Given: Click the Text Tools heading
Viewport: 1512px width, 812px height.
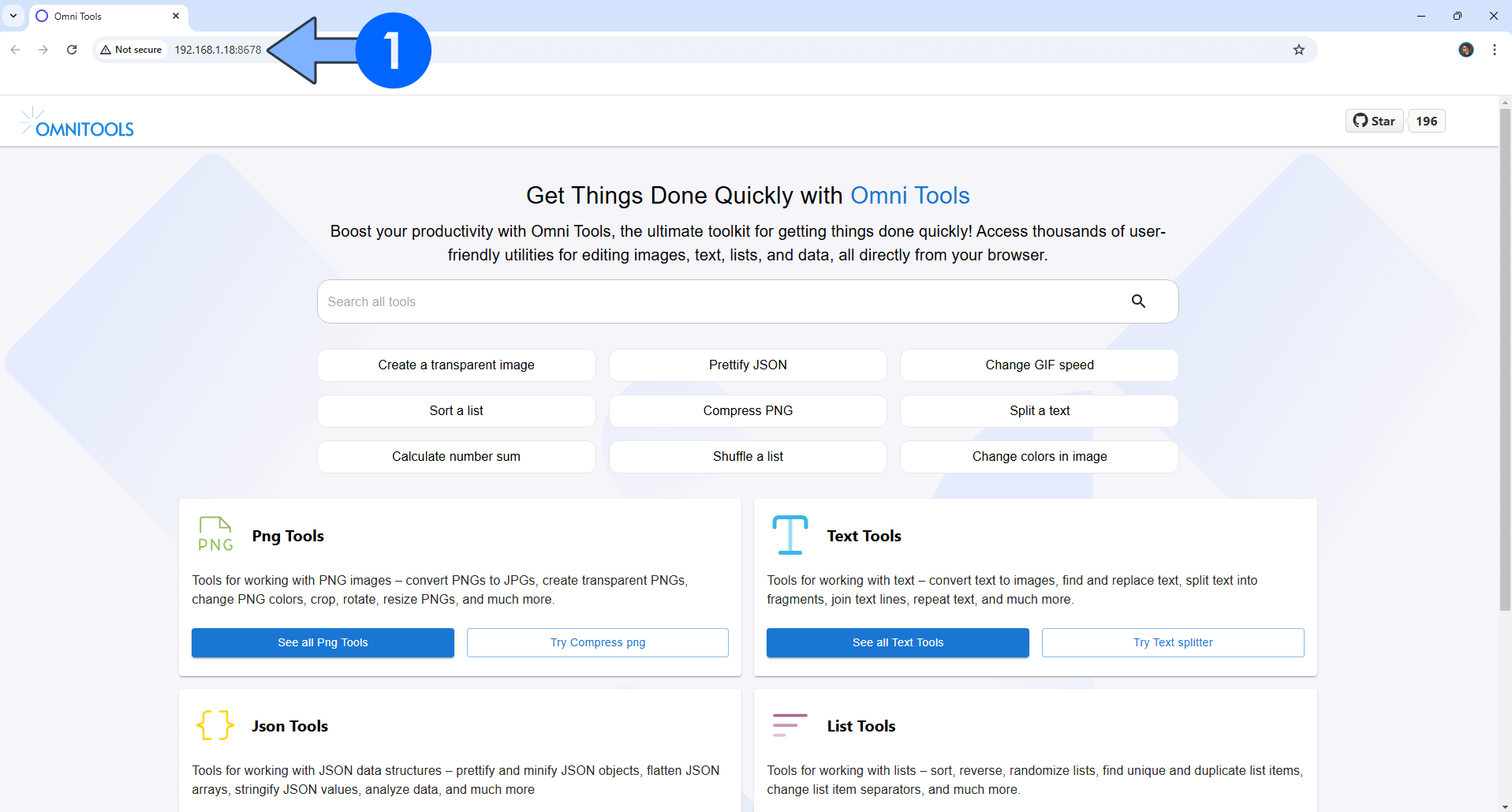Looking at the screenshot, I should tap(864, 536).
